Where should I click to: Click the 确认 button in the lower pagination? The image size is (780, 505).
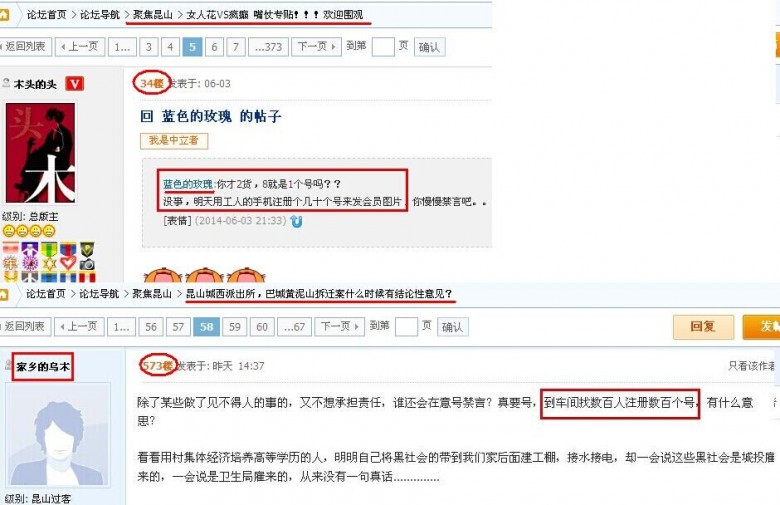pos(452,327)
